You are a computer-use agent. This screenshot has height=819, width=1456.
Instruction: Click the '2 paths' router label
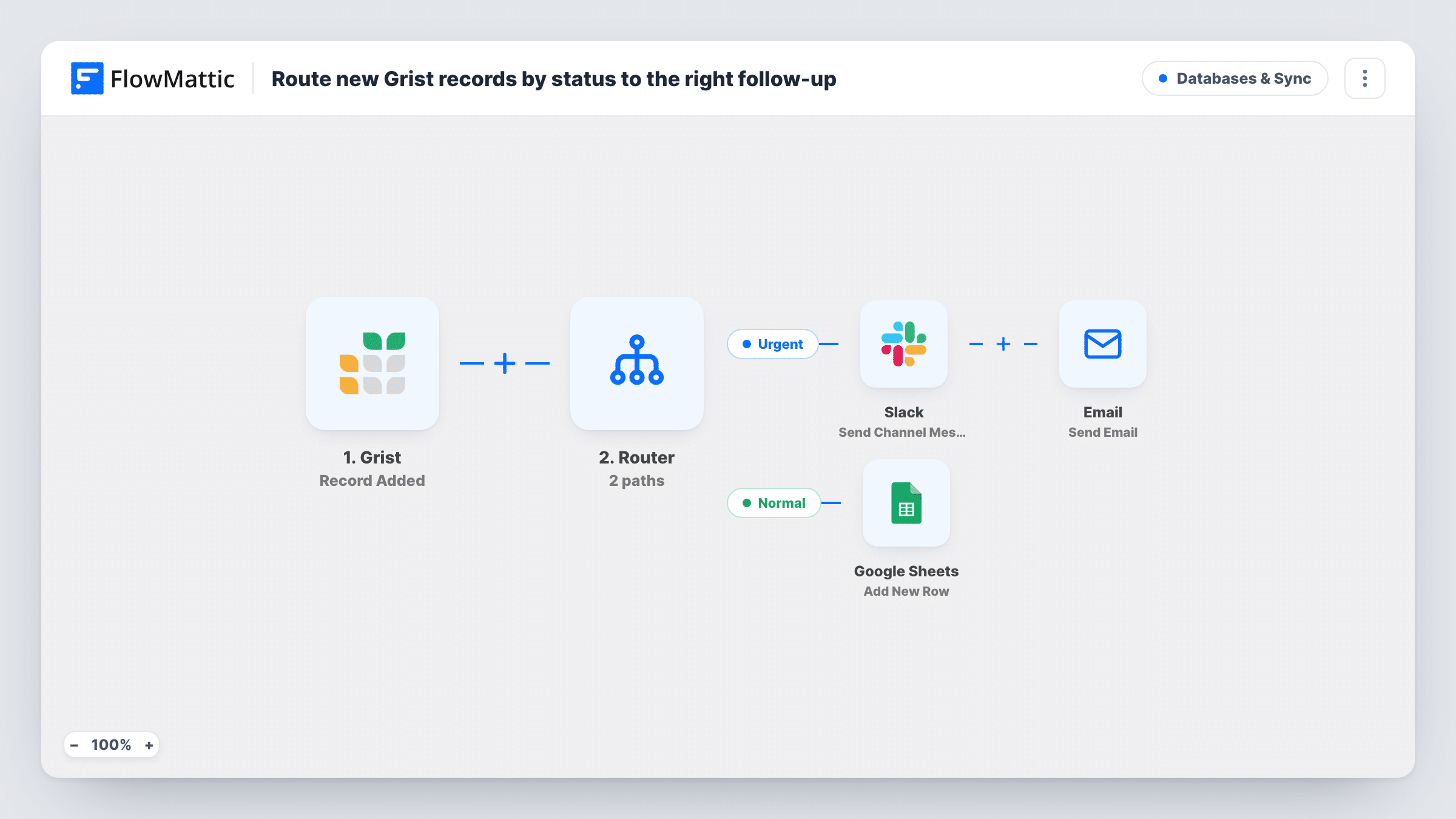(636, 480)
